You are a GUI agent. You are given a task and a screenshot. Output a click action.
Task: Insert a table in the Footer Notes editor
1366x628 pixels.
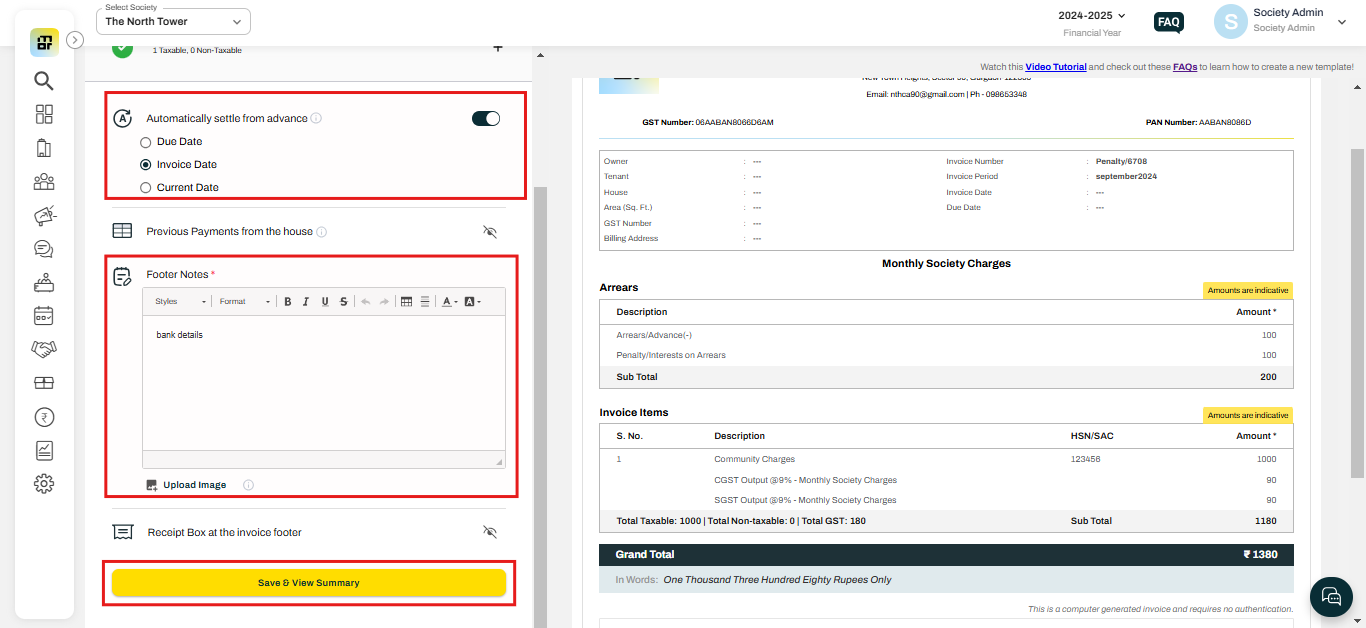point(407,301)
